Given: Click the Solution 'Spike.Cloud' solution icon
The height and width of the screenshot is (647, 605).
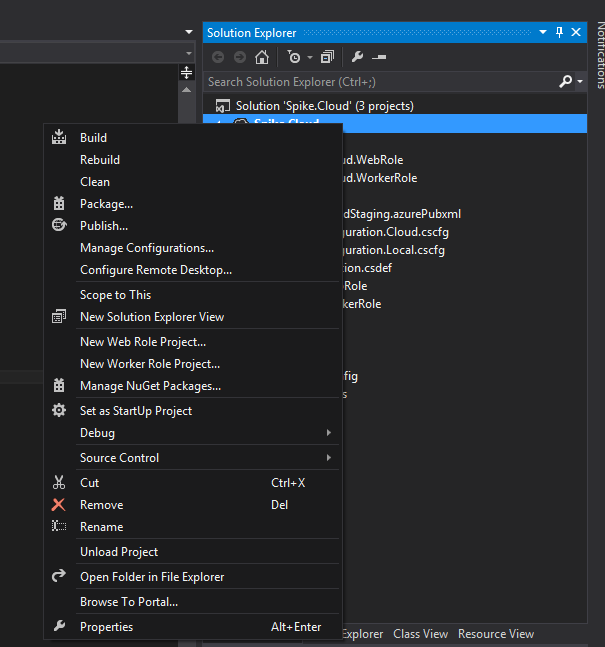Looking at the screenshot, I should click(222, 106).
